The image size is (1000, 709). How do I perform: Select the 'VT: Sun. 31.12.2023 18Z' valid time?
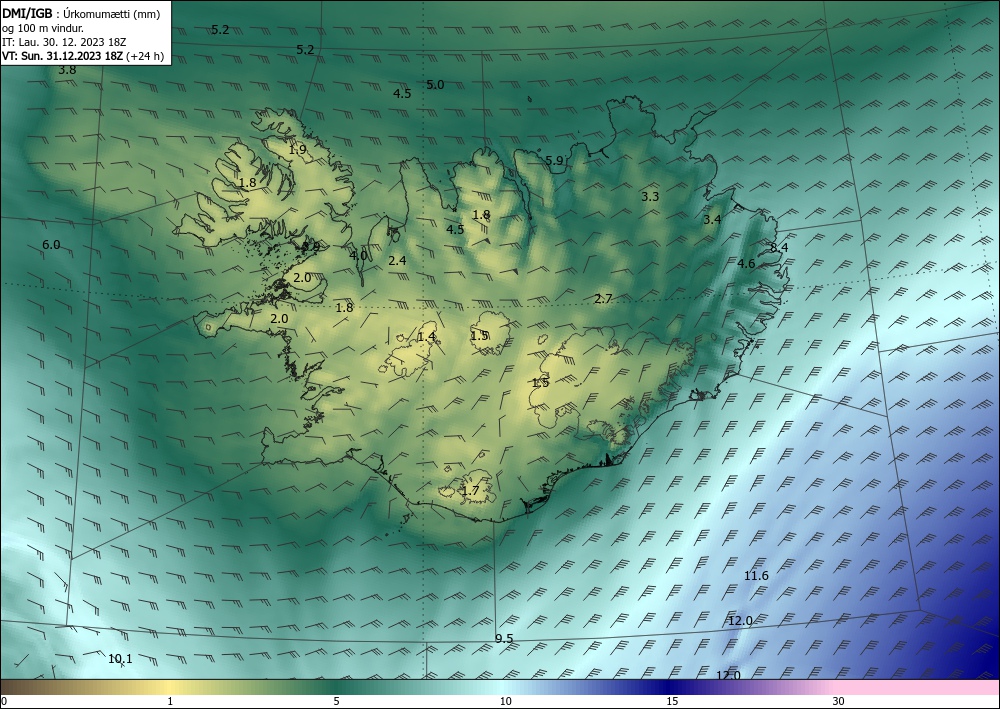62,56
